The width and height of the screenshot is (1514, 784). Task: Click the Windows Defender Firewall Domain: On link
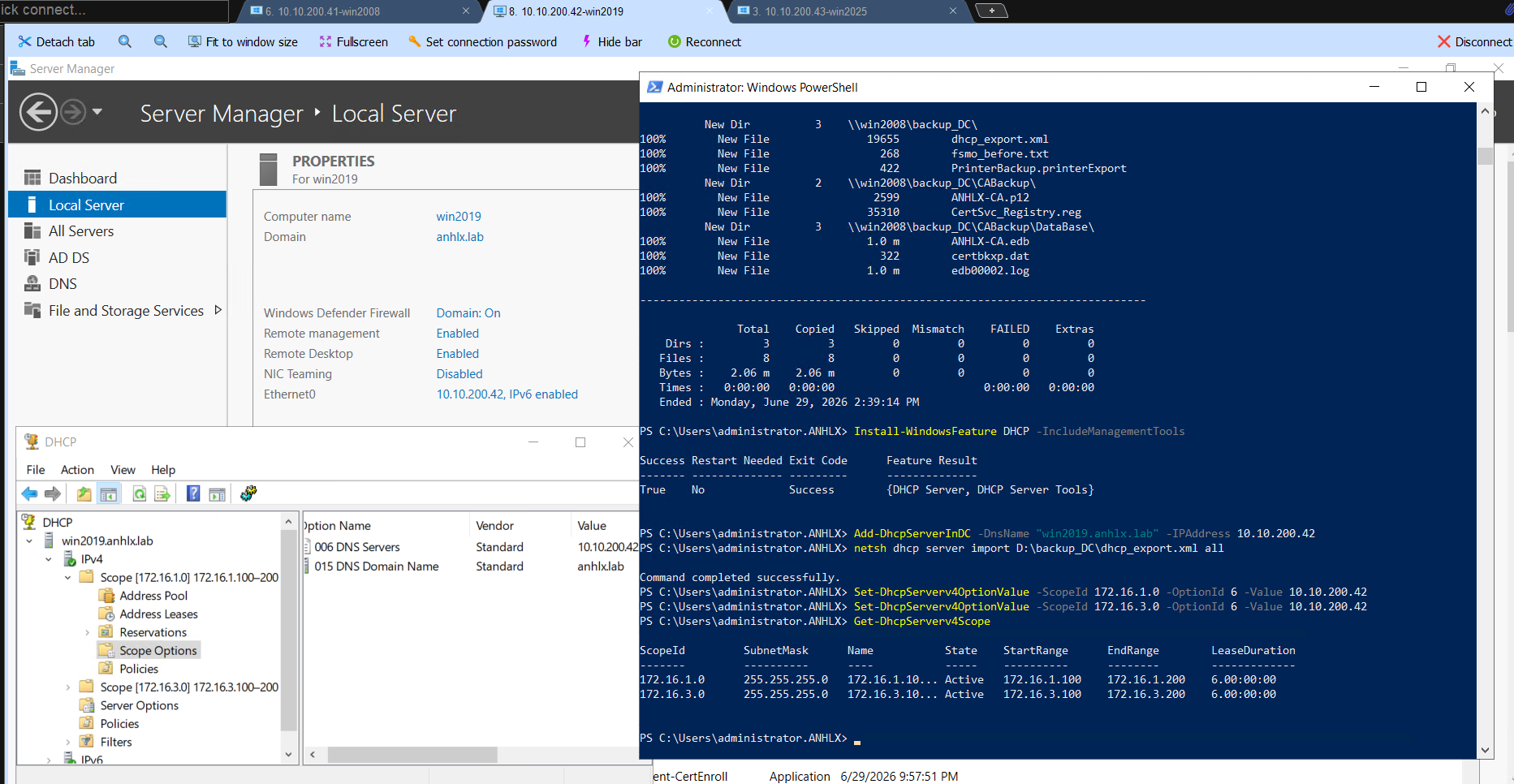(468, 313)
